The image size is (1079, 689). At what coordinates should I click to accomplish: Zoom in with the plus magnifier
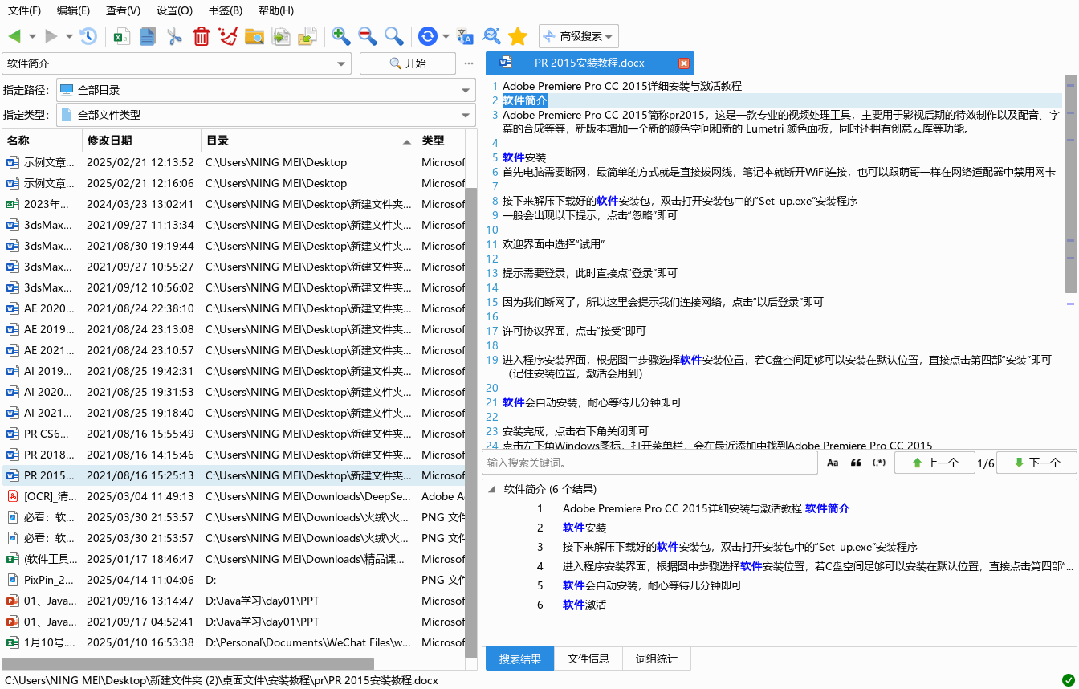(341, 36)
